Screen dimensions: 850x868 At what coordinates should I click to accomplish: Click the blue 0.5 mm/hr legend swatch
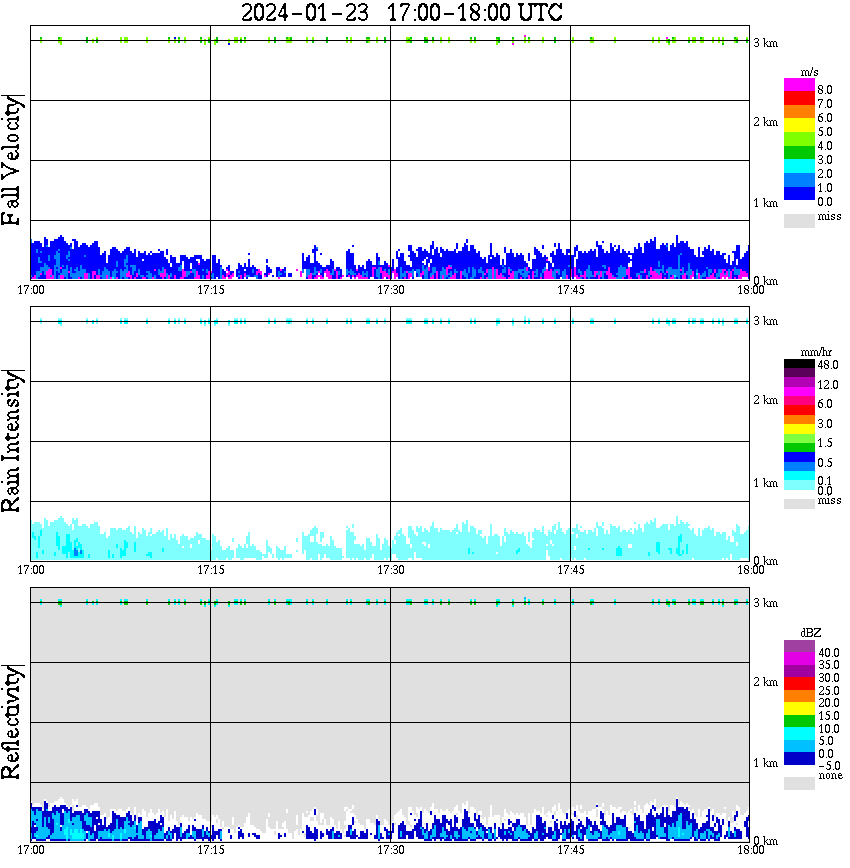click(x=799, y=457)
